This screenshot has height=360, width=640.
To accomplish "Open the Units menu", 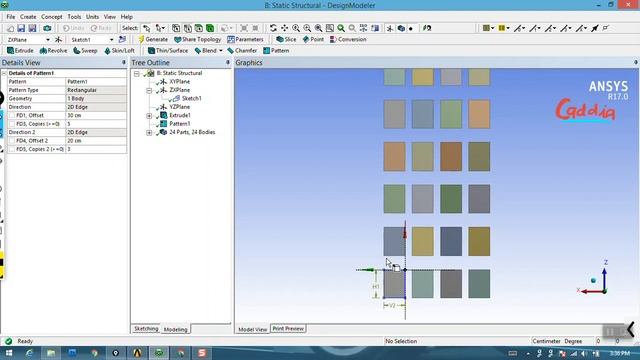I will tap(92, 17).
